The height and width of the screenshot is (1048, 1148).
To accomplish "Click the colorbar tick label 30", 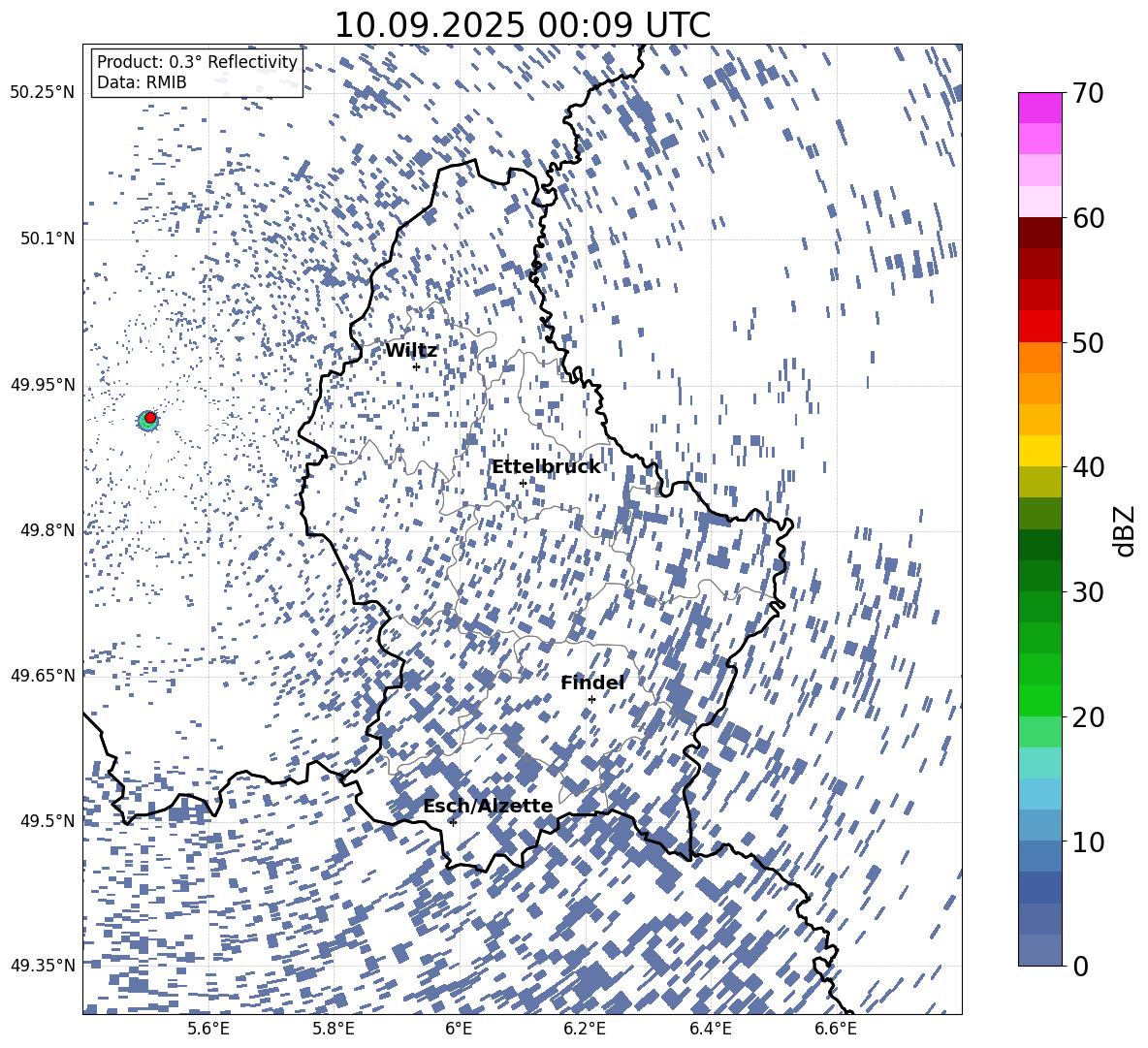I will click(x=1088, y=592).
